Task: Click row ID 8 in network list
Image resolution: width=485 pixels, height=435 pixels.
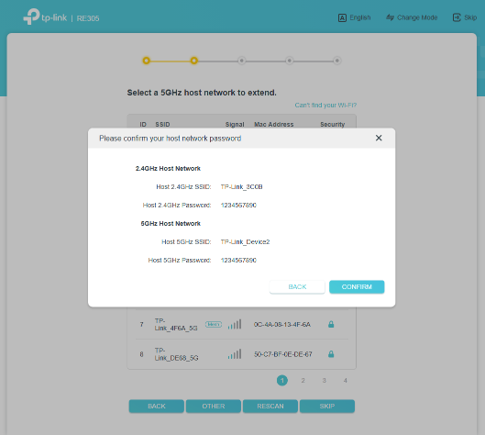Action: click(x=142, y=354)
